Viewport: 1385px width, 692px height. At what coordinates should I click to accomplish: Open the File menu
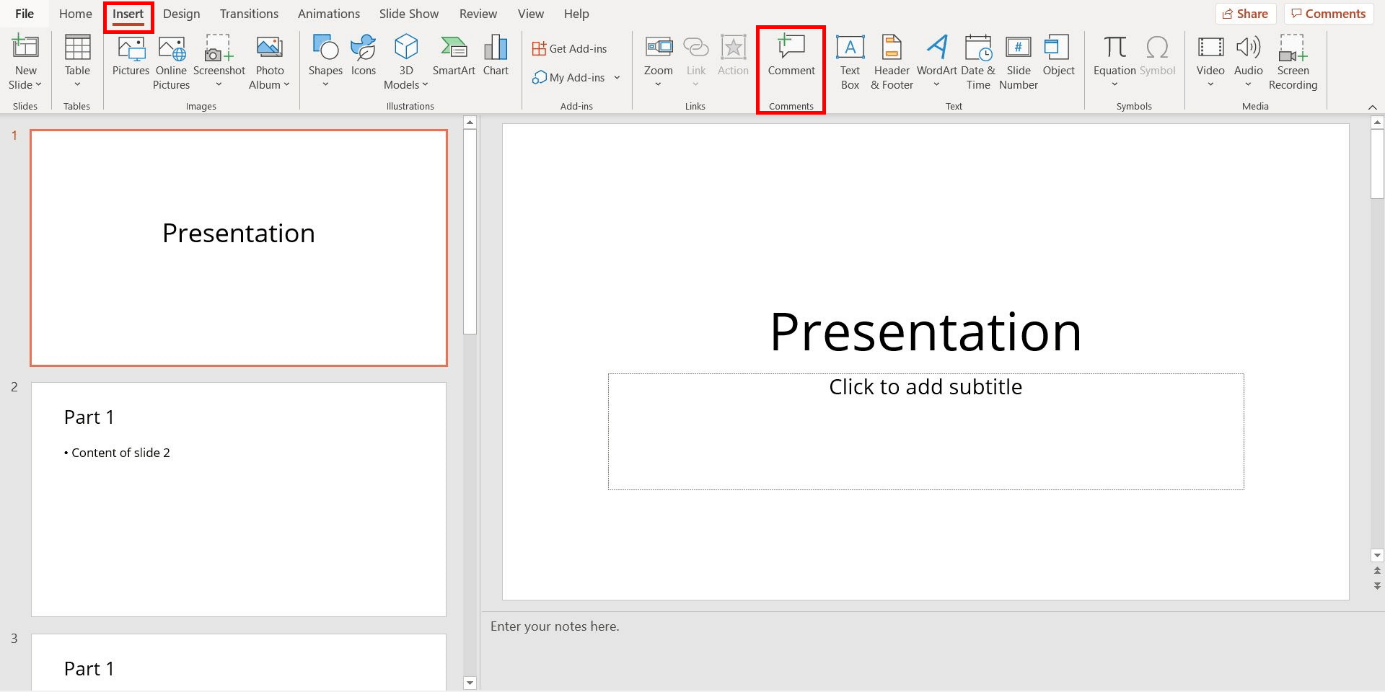[25, 14]
